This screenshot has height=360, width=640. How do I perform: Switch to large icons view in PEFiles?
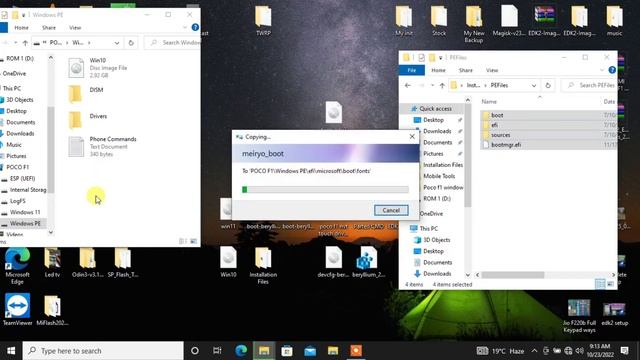coord(611,284)
